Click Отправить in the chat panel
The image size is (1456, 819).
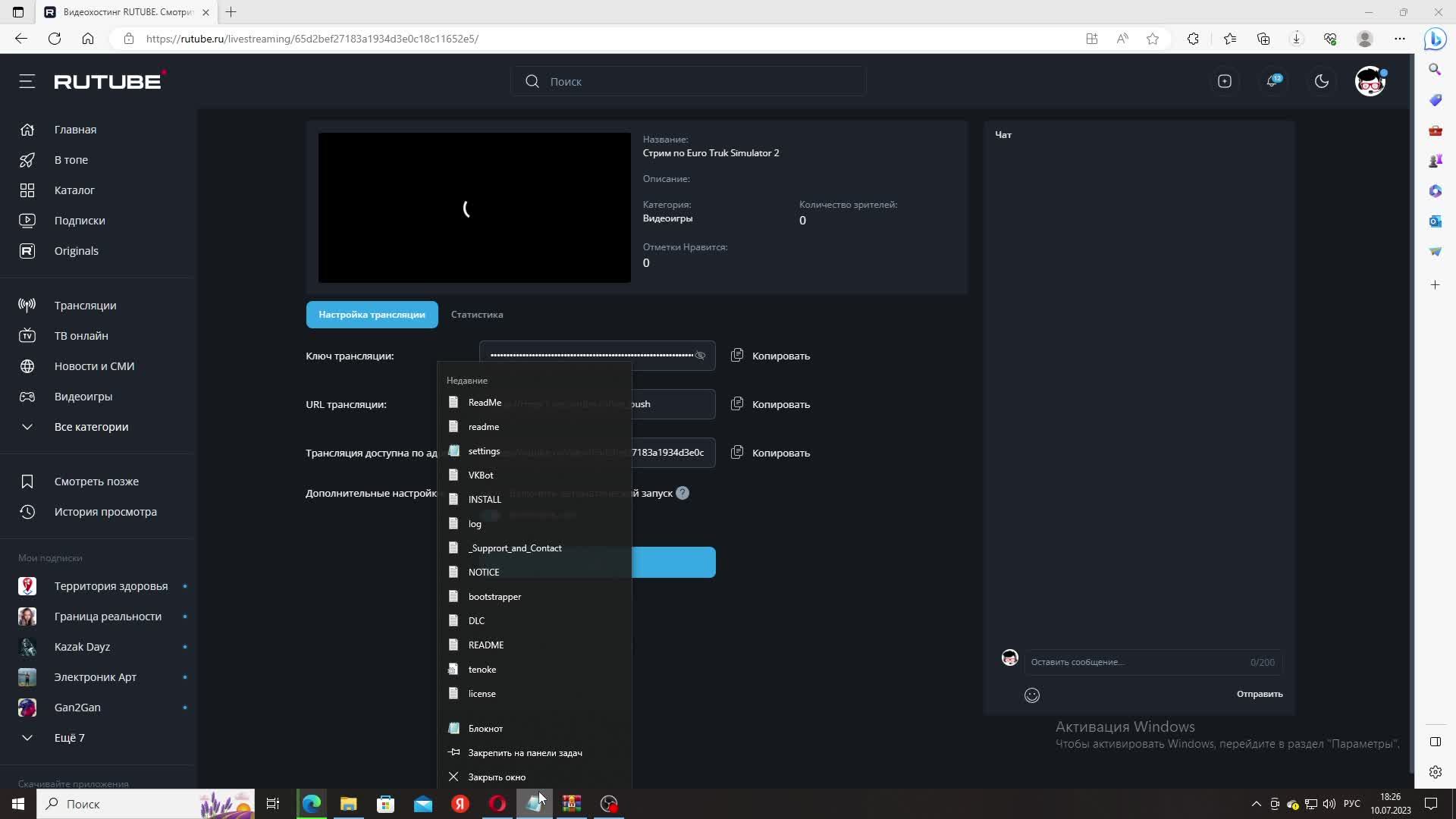click(x=1260, y=694)
